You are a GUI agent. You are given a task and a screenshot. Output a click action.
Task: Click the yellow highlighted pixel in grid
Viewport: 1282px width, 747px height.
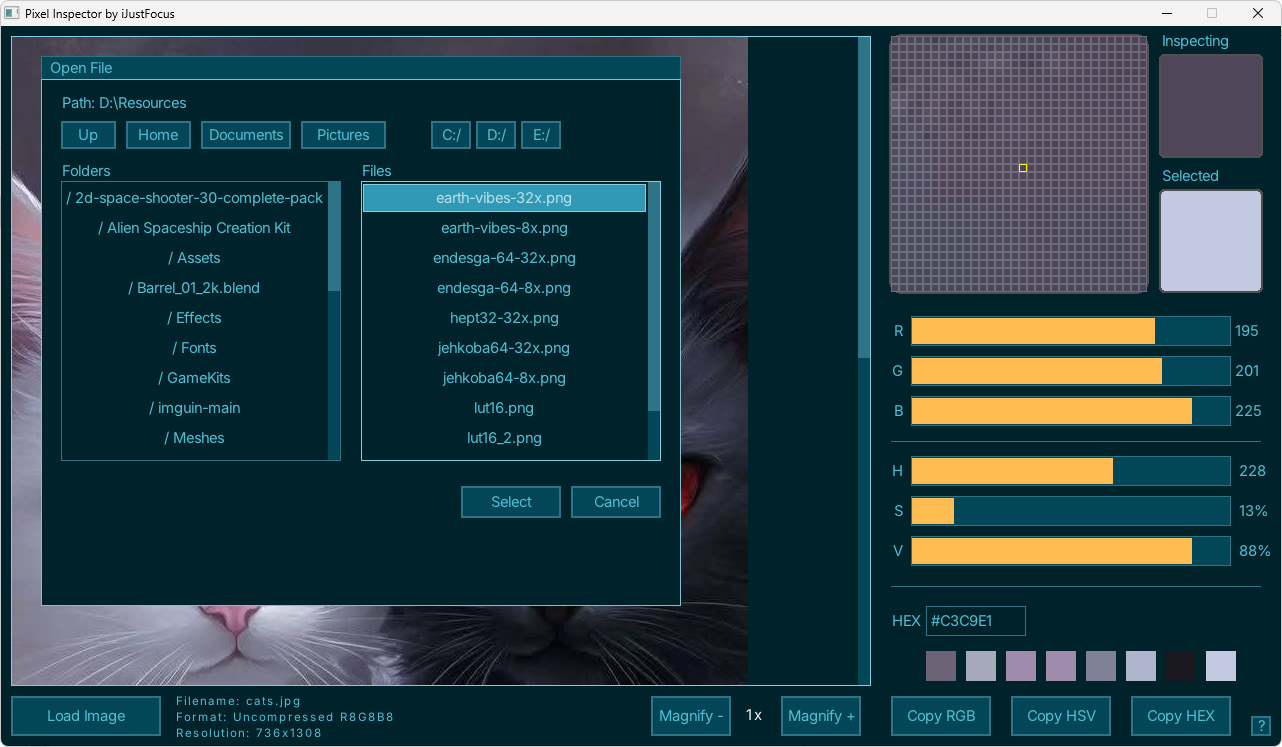coord(1023,168)
